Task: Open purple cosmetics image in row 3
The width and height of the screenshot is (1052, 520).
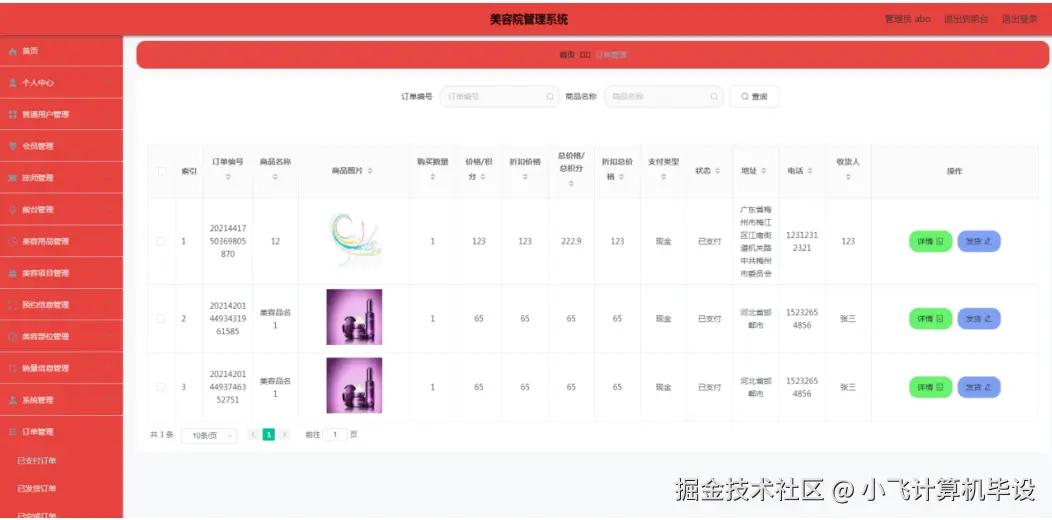Action: pos(354,385)
